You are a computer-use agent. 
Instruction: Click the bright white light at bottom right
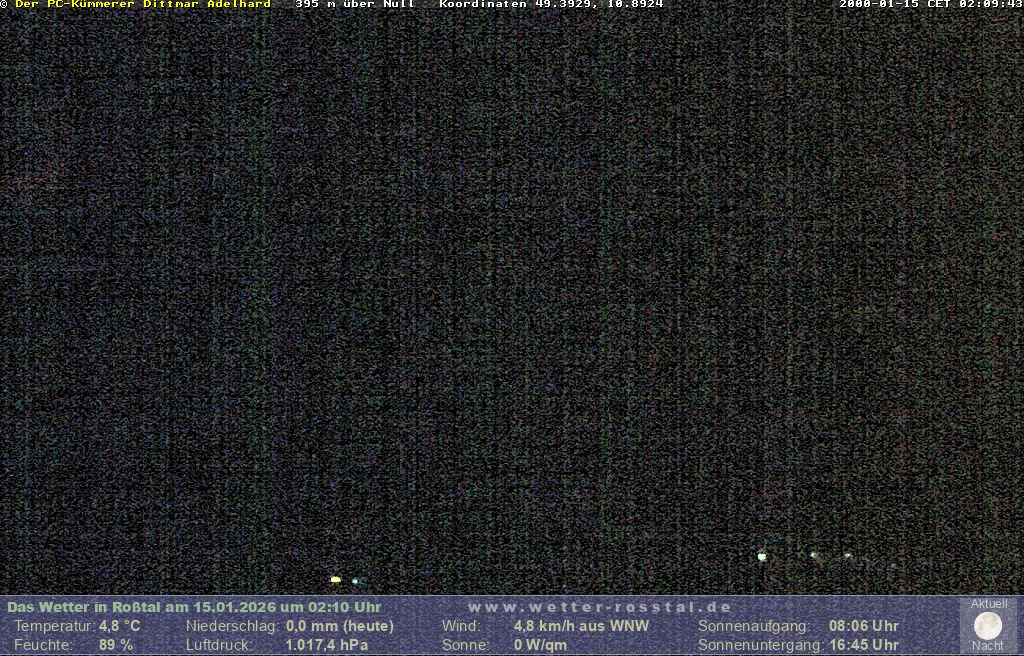[x=762, y=556]
